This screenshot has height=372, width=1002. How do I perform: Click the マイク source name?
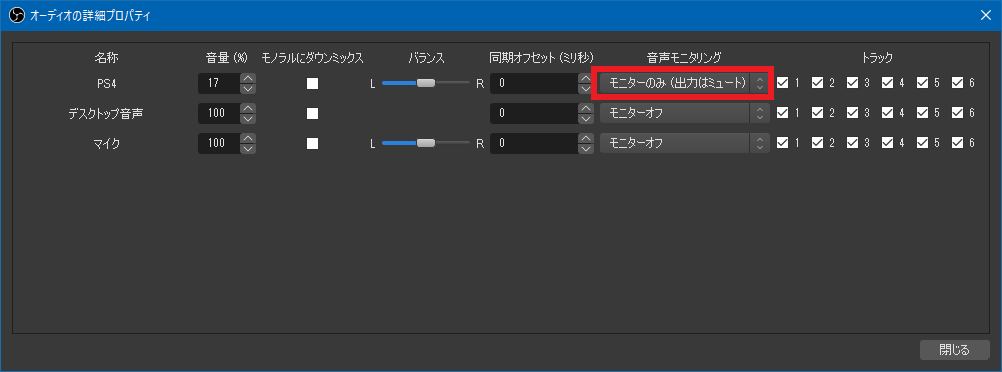point(106,143)
